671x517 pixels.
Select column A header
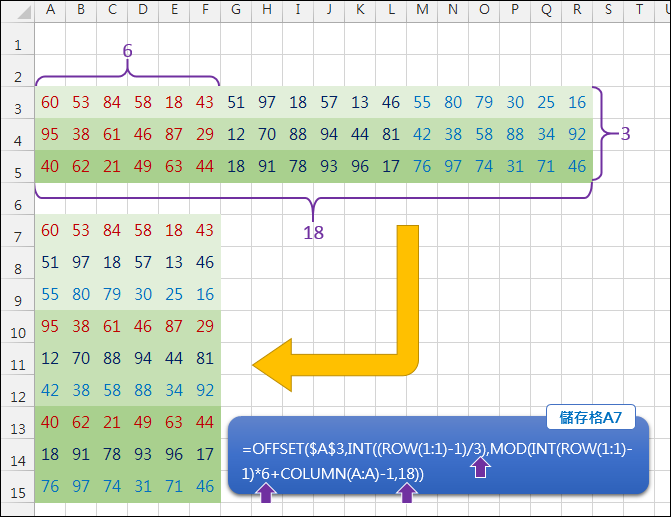click(x=50, y=10)
